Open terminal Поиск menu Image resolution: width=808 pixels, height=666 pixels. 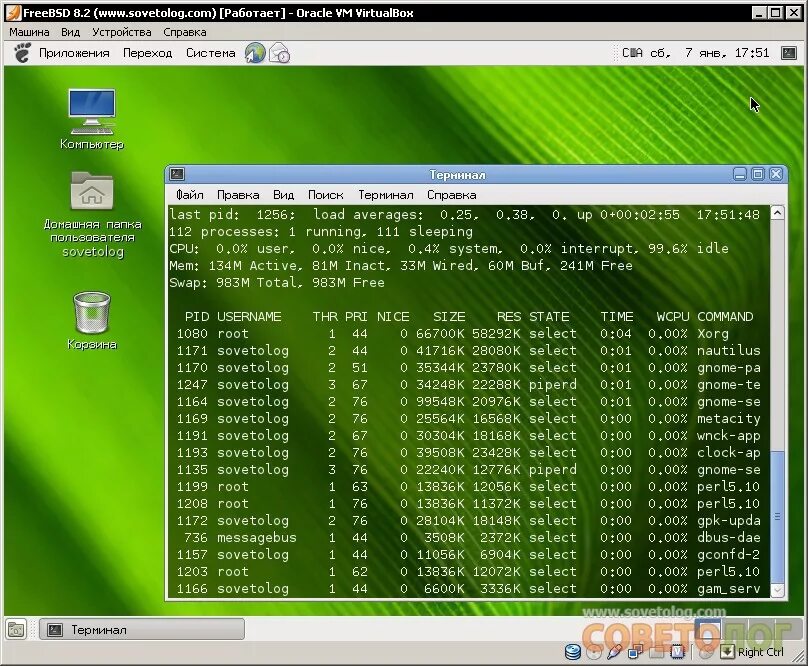tap(326, 195)
